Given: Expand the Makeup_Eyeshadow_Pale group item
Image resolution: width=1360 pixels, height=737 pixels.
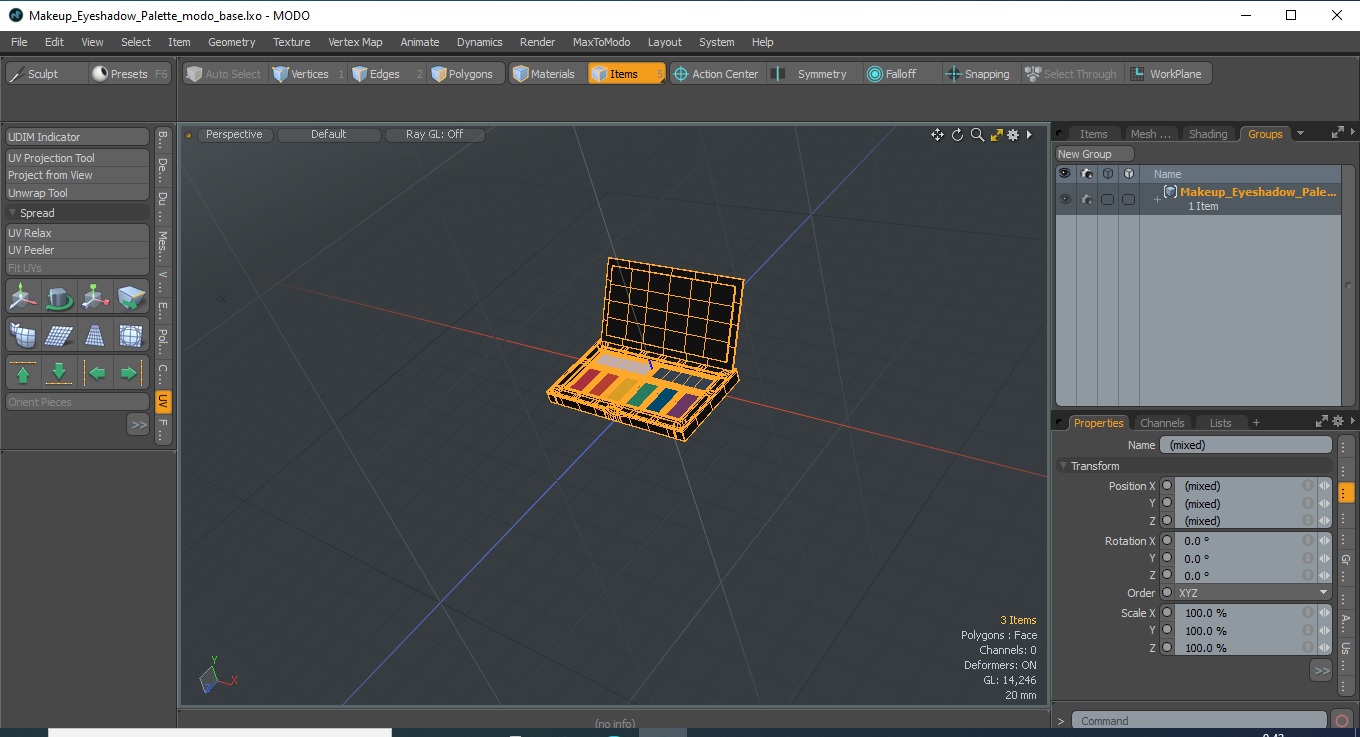Looking at the screenshot, I should click(x=1157, y=200).
